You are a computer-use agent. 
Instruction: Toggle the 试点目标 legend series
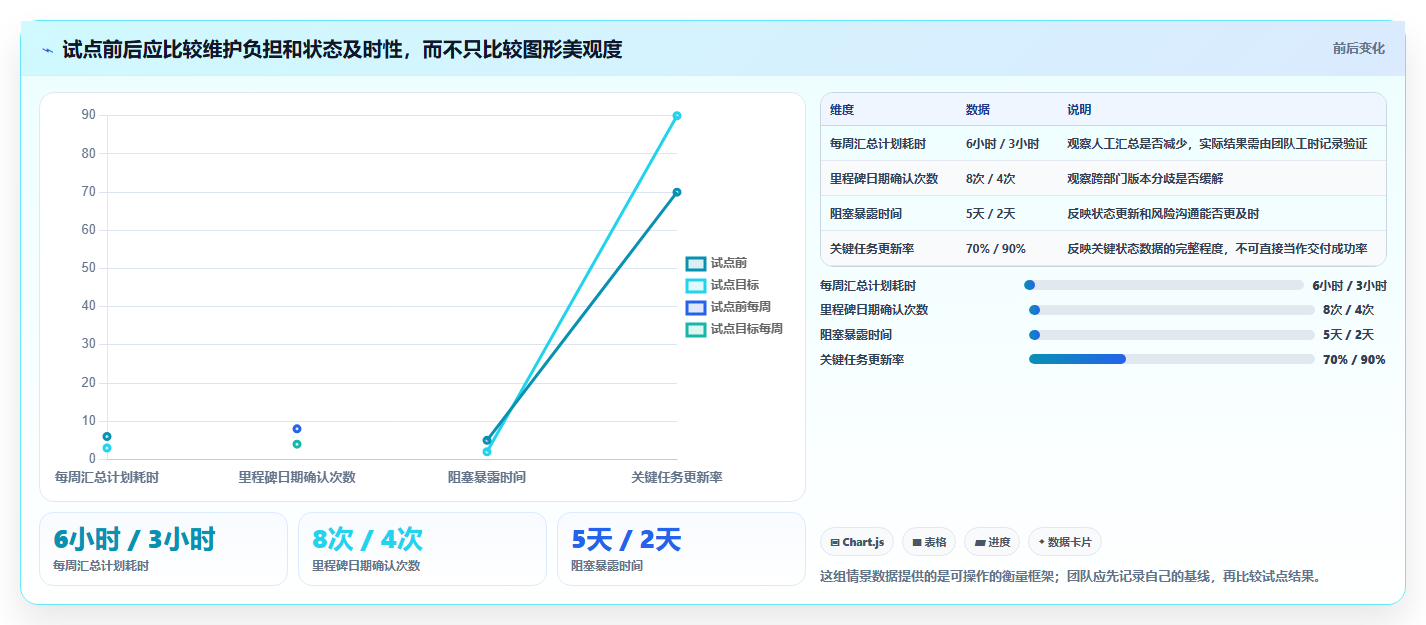(x=722, y=285)
